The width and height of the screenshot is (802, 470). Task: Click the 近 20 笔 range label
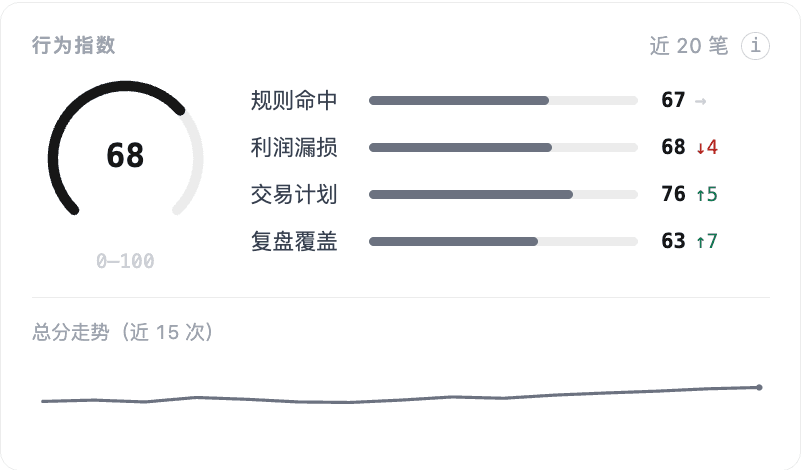point(688,46)
